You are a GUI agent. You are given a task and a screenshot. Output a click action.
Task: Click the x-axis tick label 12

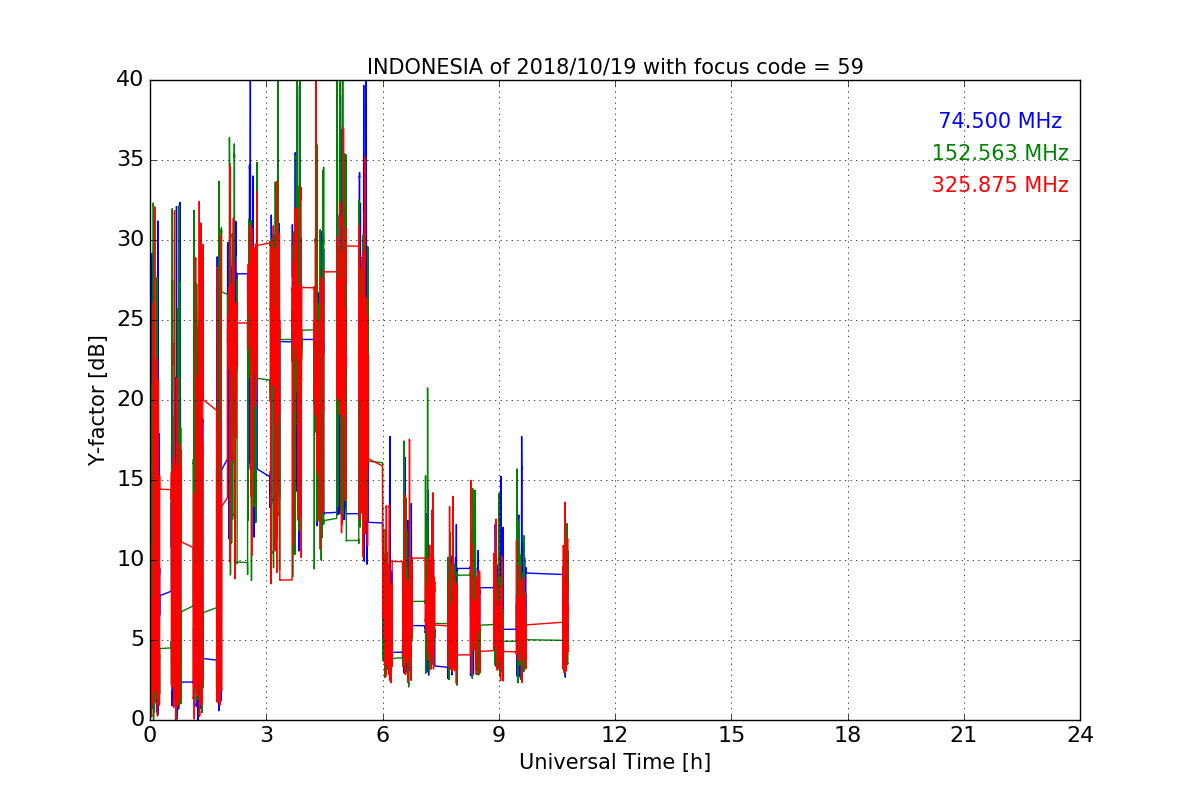pyautogui.click(x=615, y=734)
